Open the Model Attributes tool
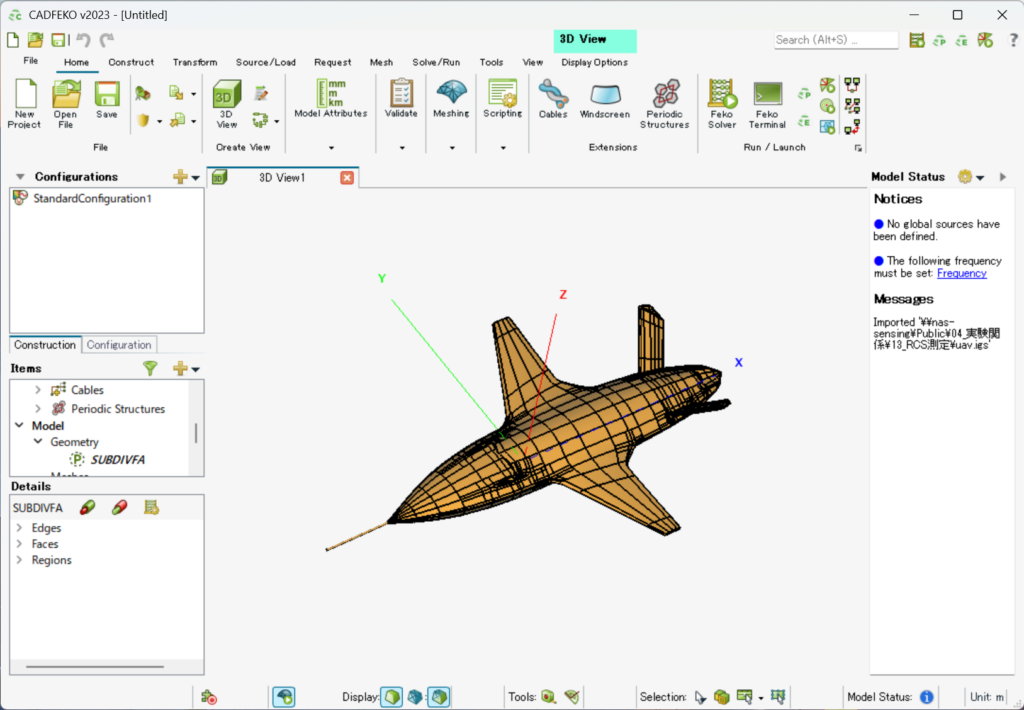The width and height of the screenshot is (1024, 710). click(x=330, y=99)
